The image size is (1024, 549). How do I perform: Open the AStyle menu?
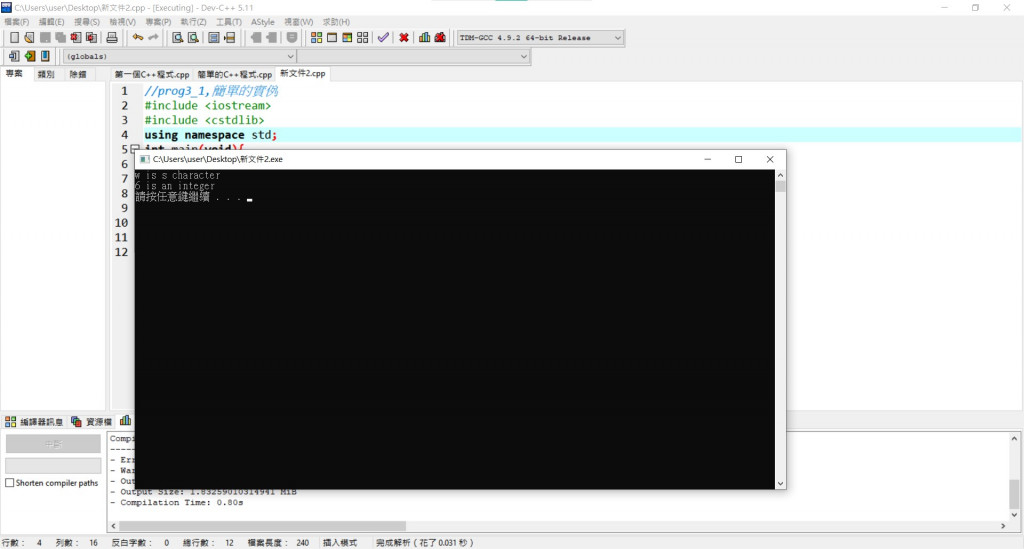[x=263, y=22]
